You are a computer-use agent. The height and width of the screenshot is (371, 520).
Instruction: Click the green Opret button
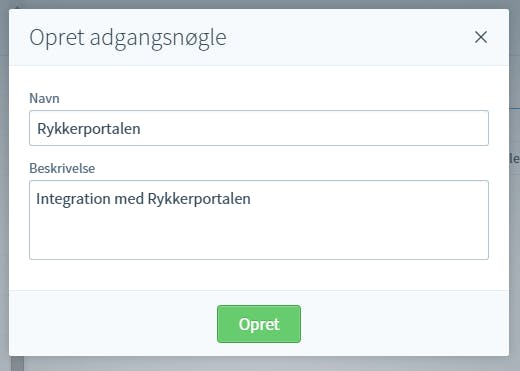259,324
